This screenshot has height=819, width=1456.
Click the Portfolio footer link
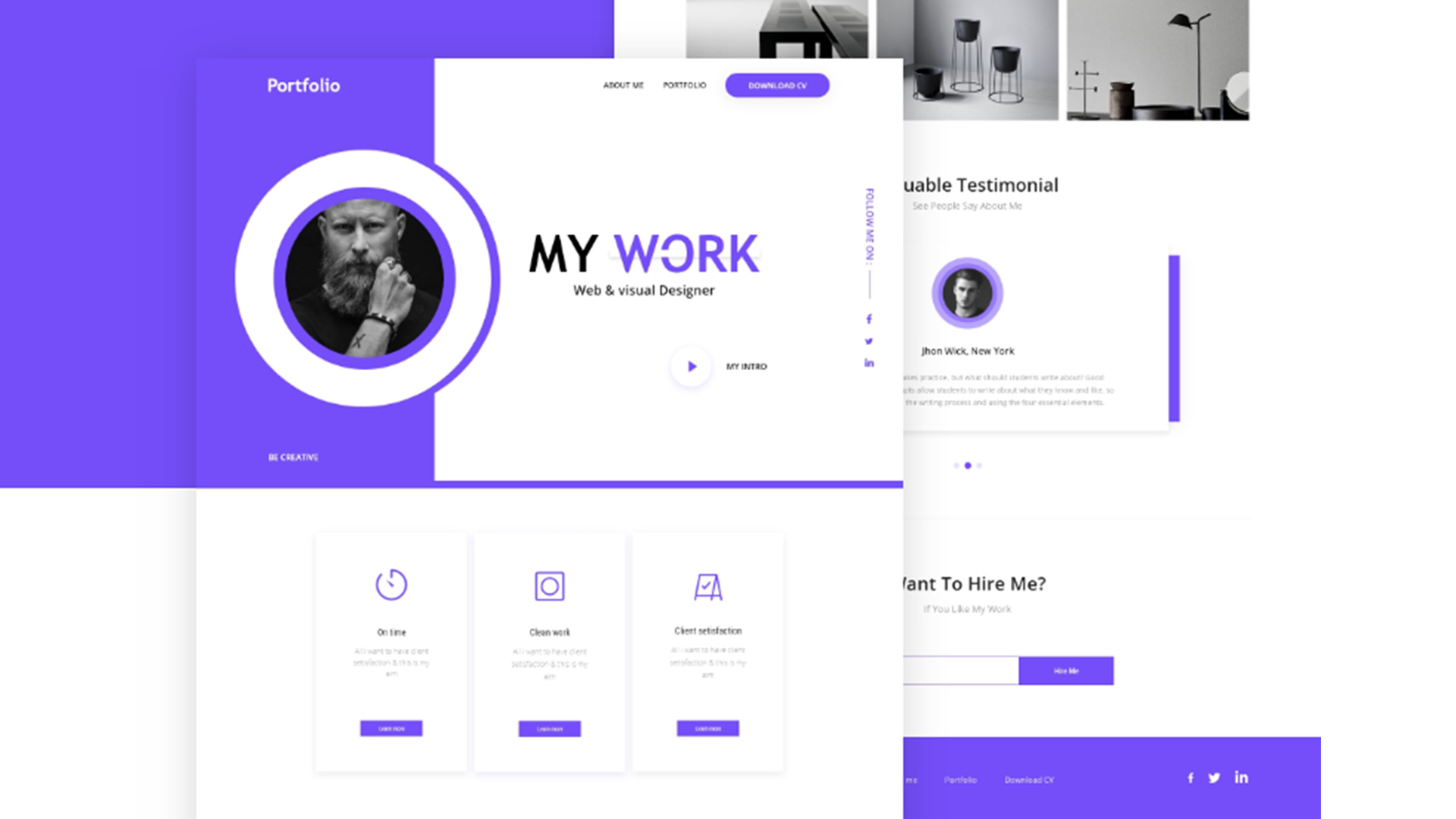961,778
